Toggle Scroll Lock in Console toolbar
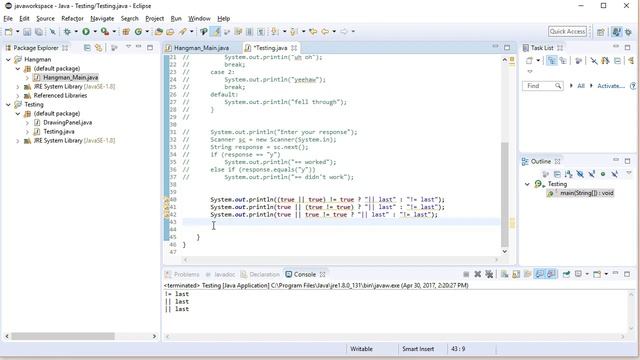Screen dimensions: 640x360 point(516,274)
